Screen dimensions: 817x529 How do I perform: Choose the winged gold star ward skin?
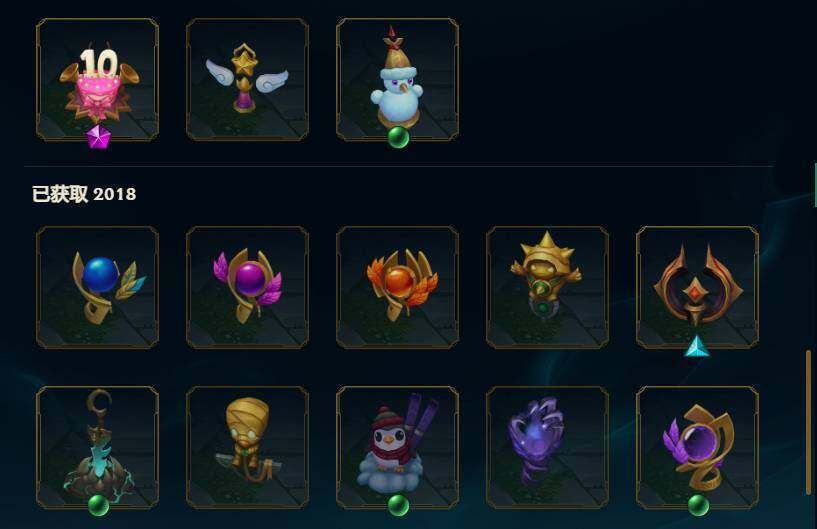coord(247,80)
